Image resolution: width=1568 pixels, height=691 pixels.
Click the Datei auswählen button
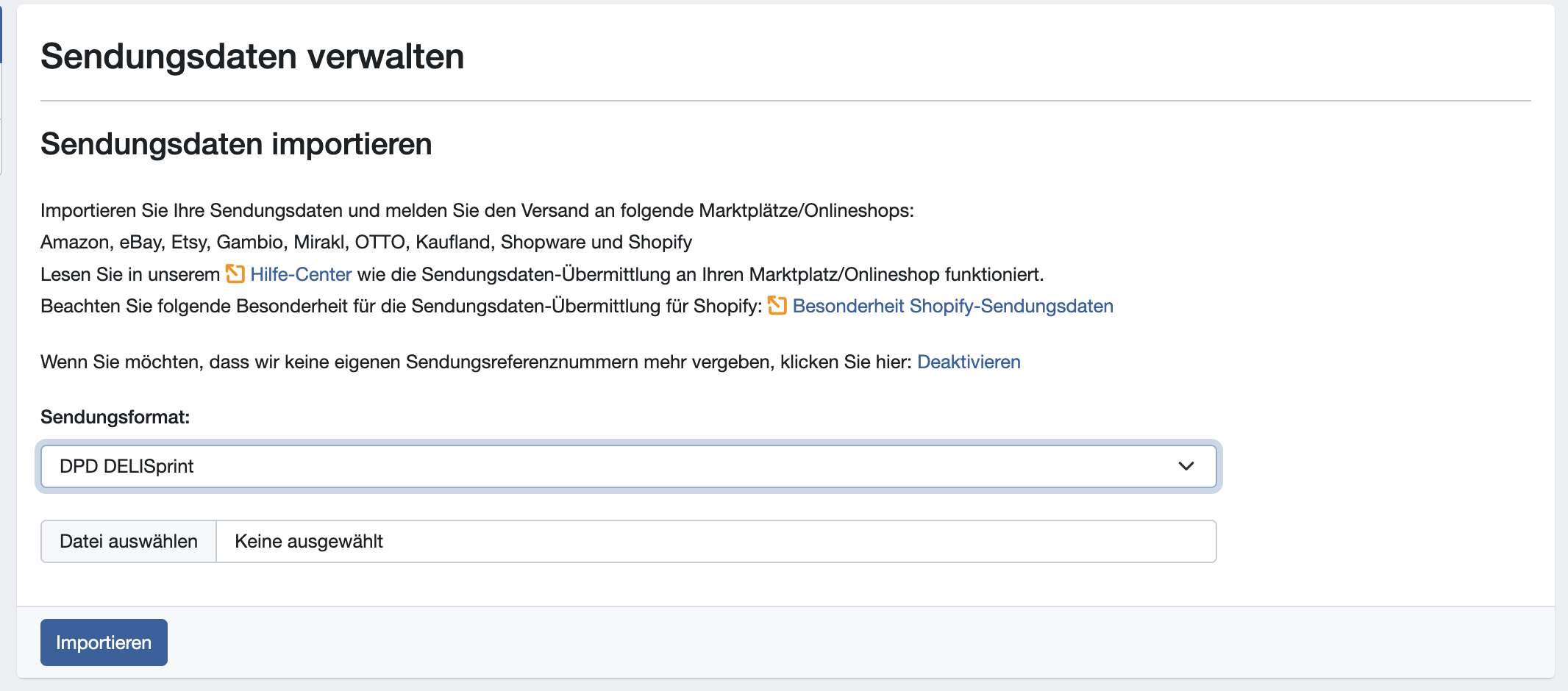[x=129, y=541]
